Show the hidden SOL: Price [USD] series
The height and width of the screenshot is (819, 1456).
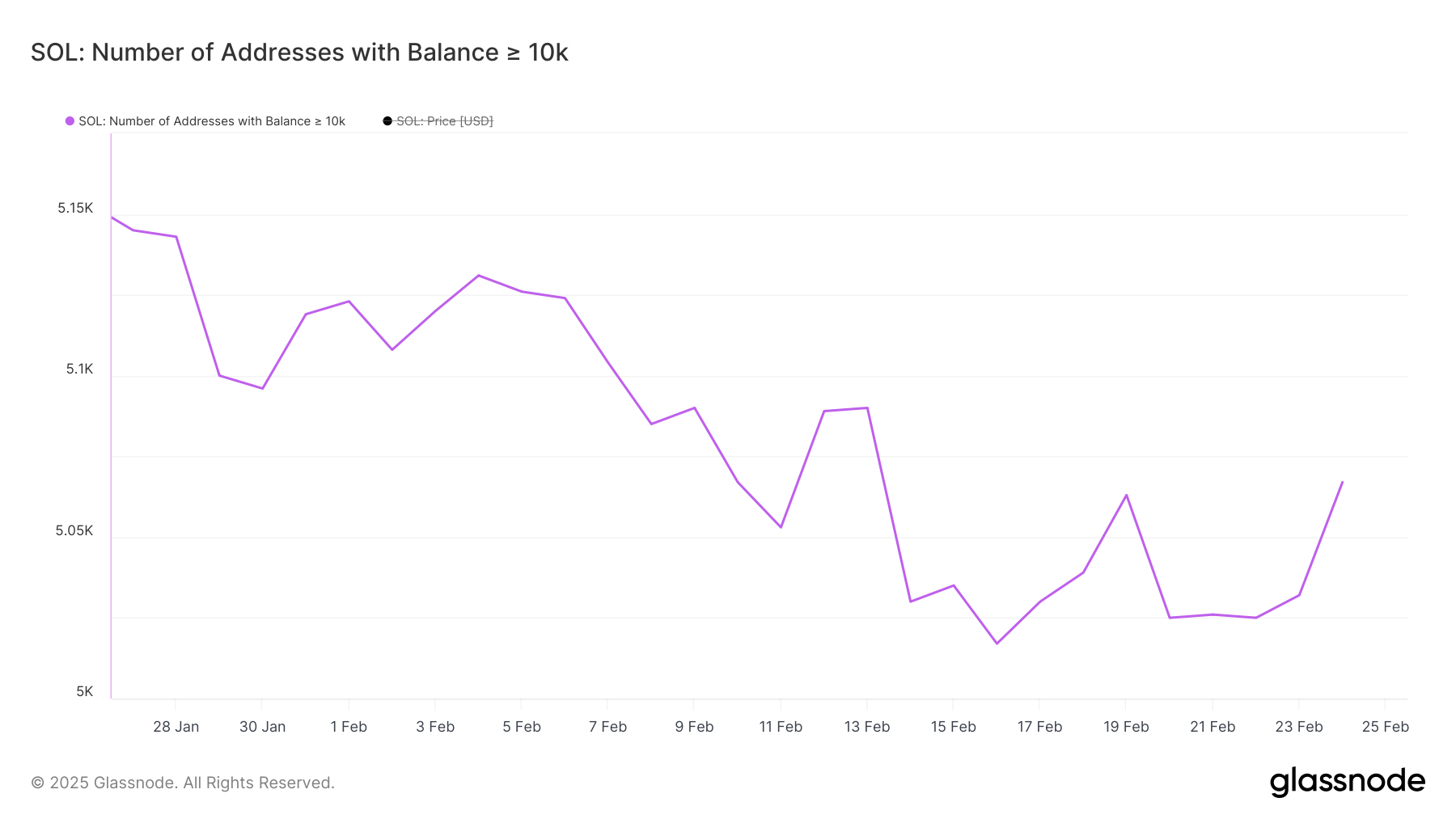(x=444, y=121)
